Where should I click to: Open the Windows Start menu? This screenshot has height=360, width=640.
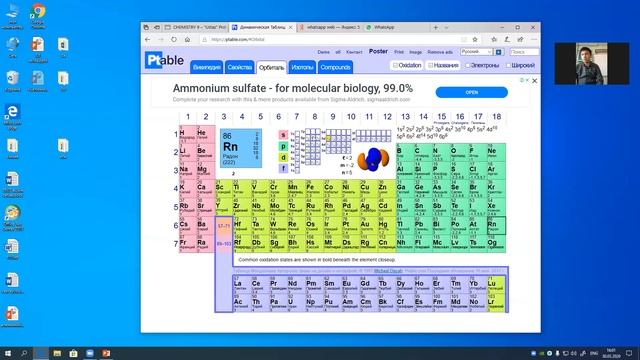[7, 353]
